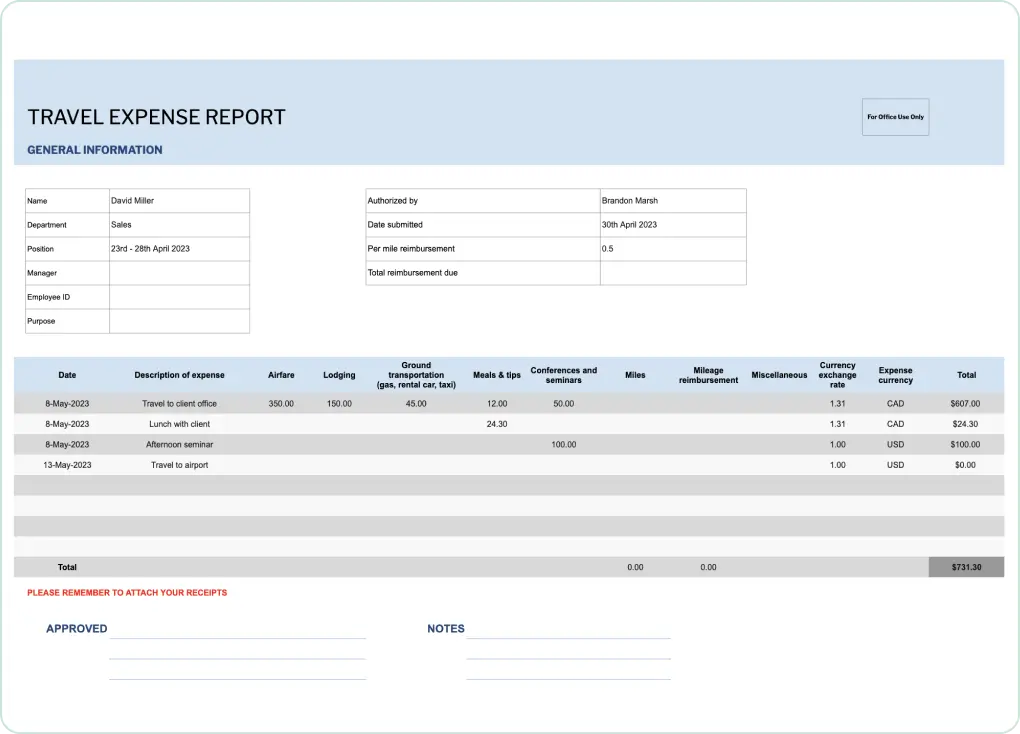Screen dimensions: 1020x734
Task: Select the Name field containing David Miller
Action: [178, 201]
